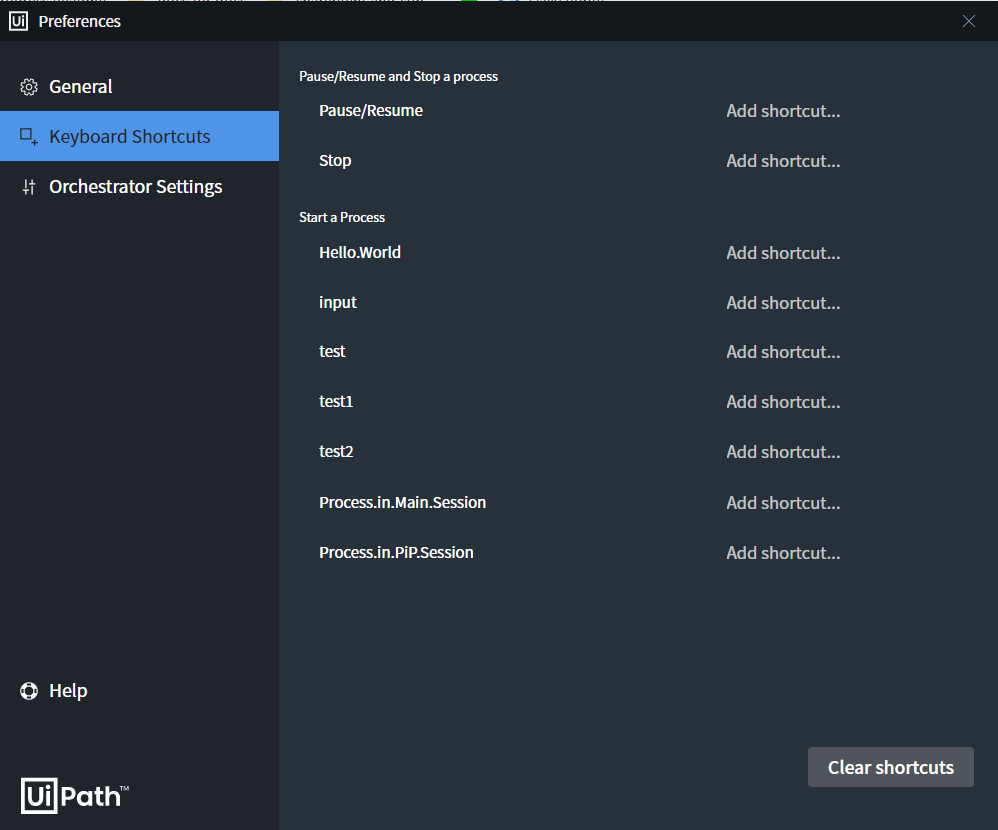
Task: Add shortcut for Stop
Action: [x=783, y=161]
